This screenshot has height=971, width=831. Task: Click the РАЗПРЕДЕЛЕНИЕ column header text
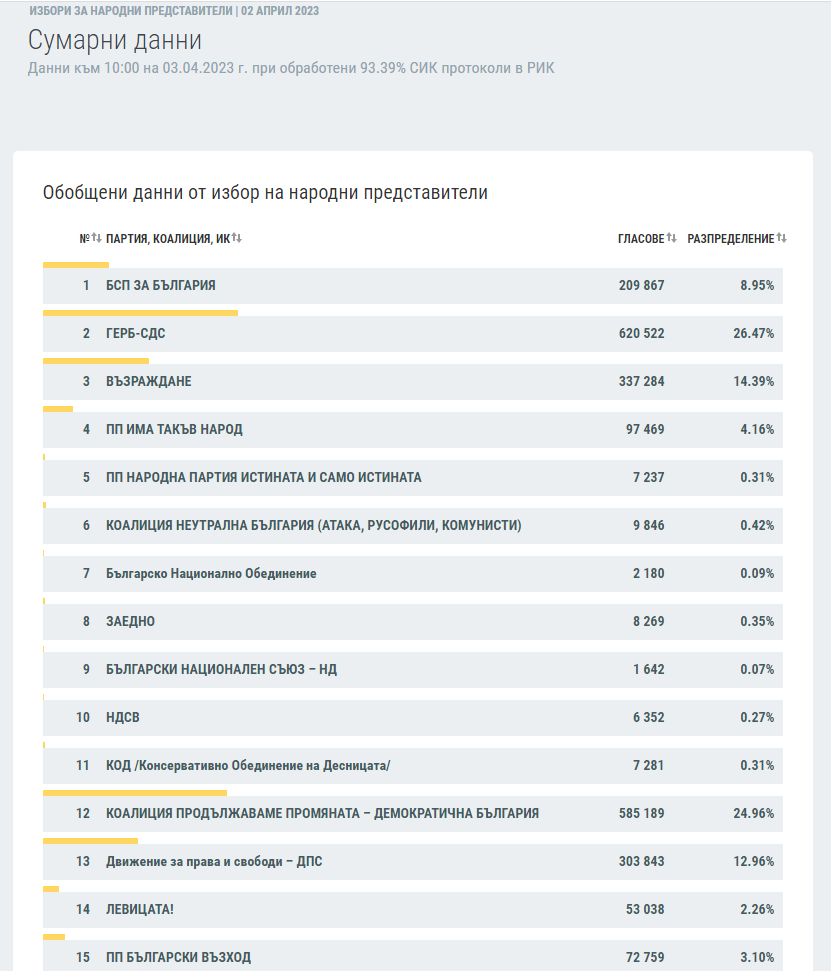[730, 239]
